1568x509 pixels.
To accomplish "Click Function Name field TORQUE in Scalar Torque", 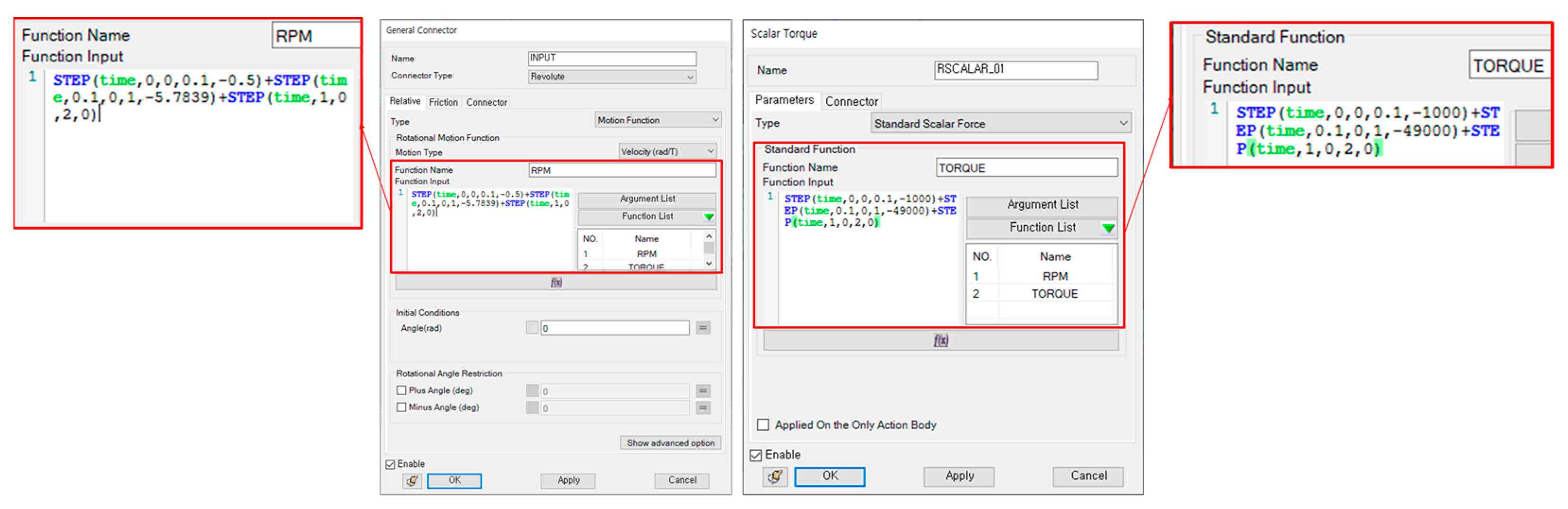I will [1027, 168].
